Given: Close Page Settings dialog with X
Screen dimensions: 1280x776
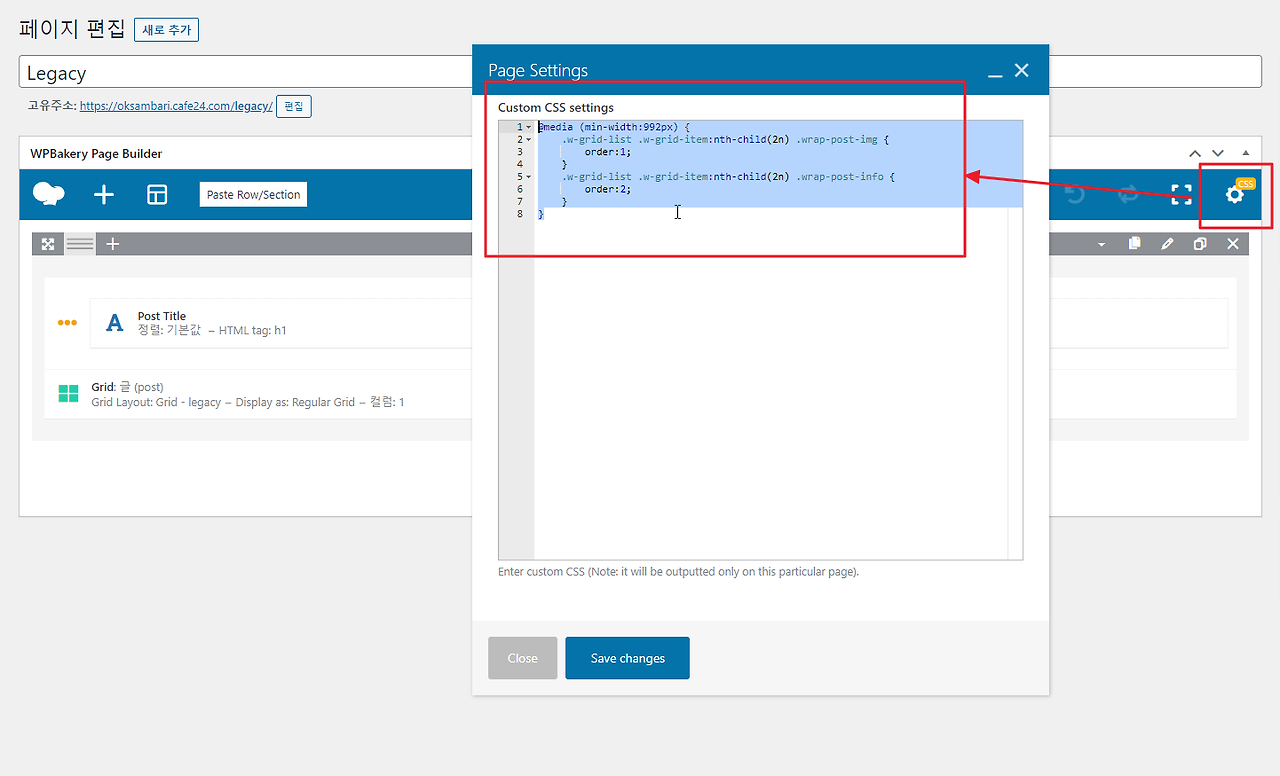Looking at the screenshot, I should pos(1021,70).
